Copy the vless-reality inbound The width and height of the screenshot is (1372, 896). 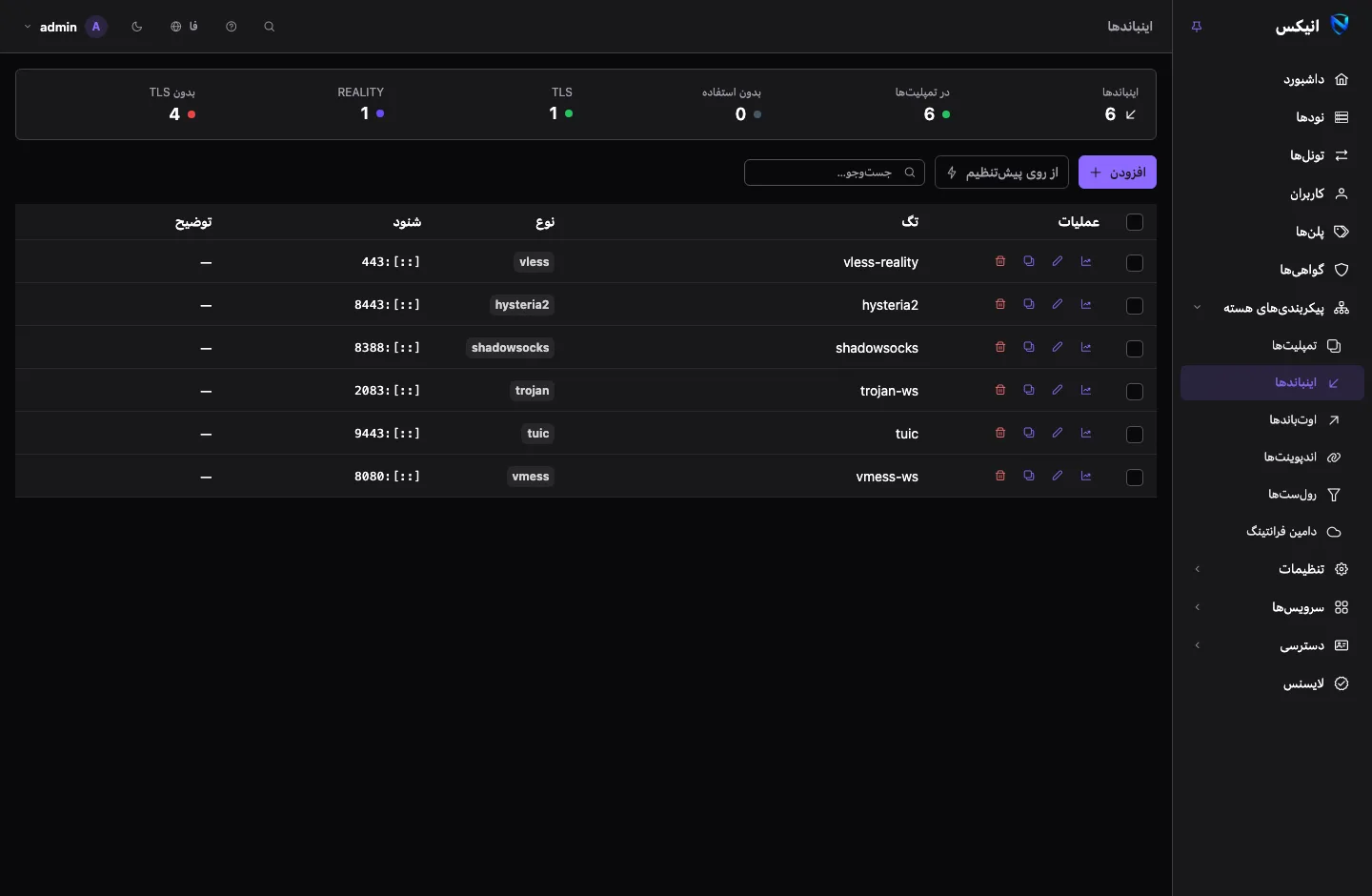click(1029, 261)
